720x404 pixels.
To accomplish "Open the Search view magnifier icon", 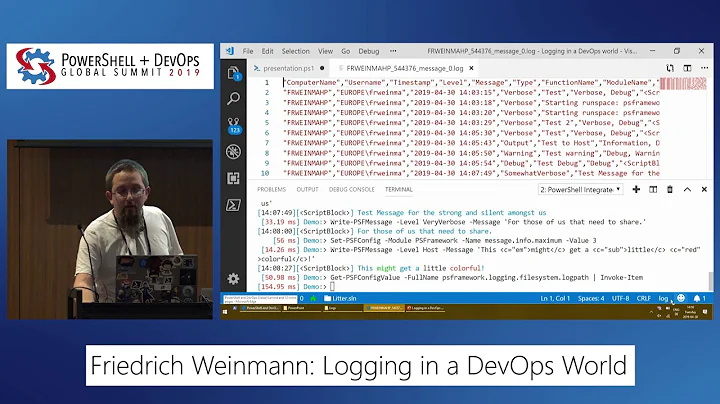I will [x=233, y=98].
